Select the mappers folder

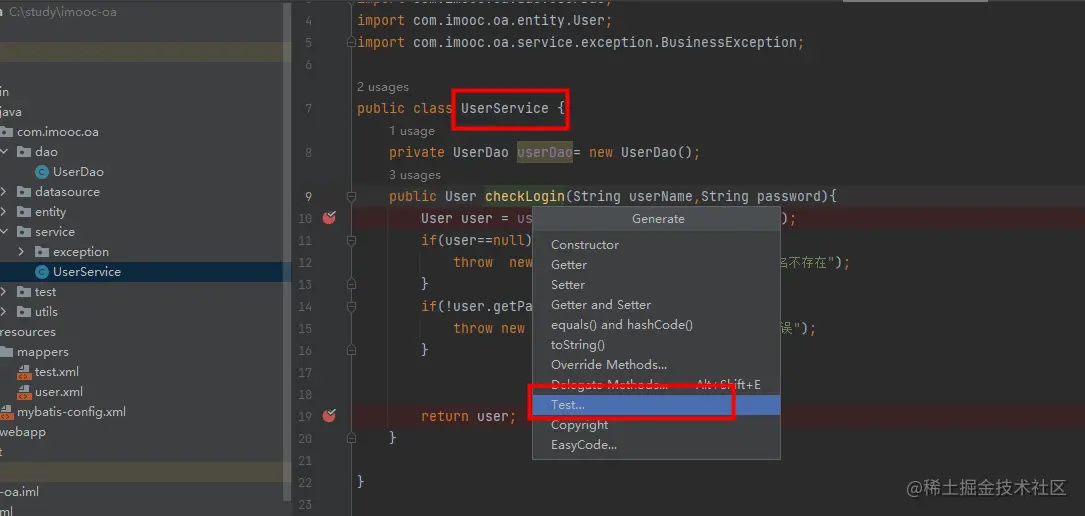43,352
